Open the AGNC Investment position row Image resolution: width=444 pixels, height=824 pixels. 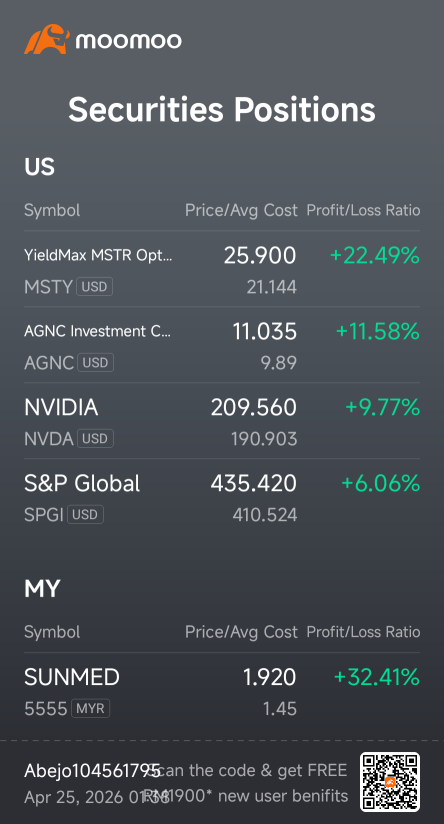click(222, 345)
